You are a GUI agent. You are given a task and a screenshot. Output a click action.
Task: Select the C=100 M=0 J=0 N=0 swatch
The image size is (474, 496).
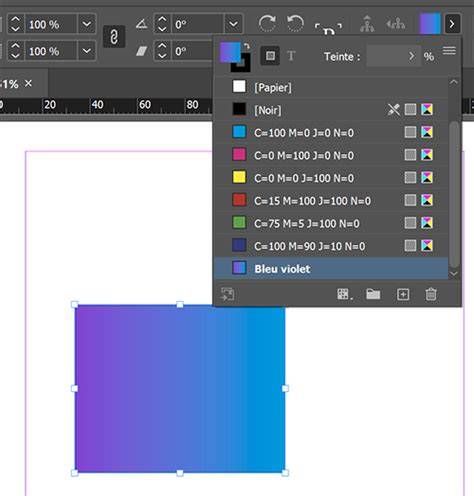(x=331, y=133)
